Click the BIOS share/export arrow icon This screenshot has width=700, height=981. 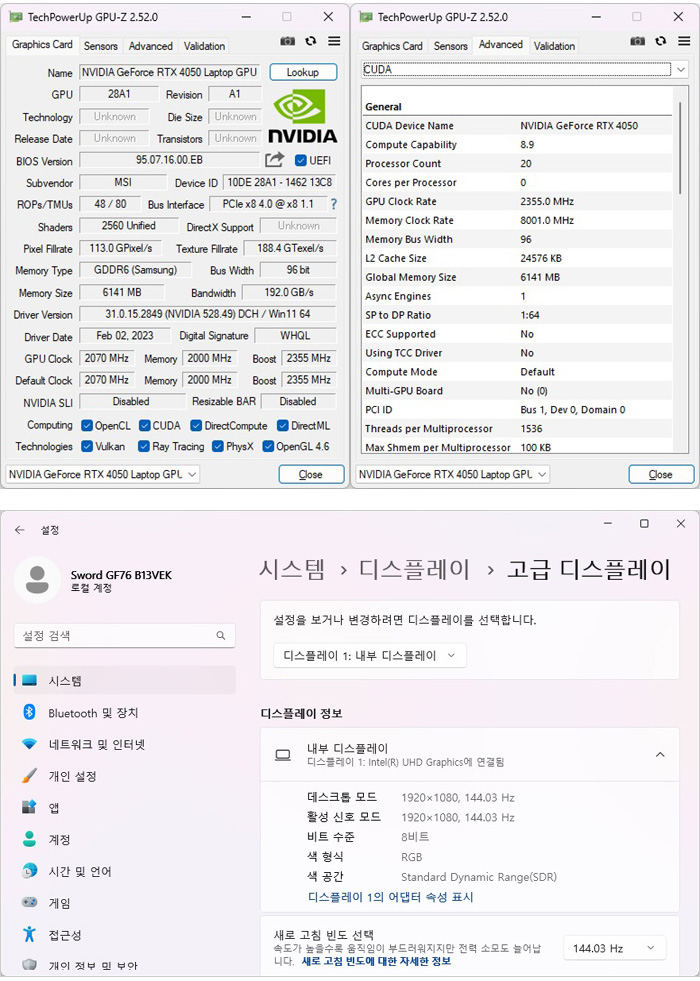click(274, 160)
